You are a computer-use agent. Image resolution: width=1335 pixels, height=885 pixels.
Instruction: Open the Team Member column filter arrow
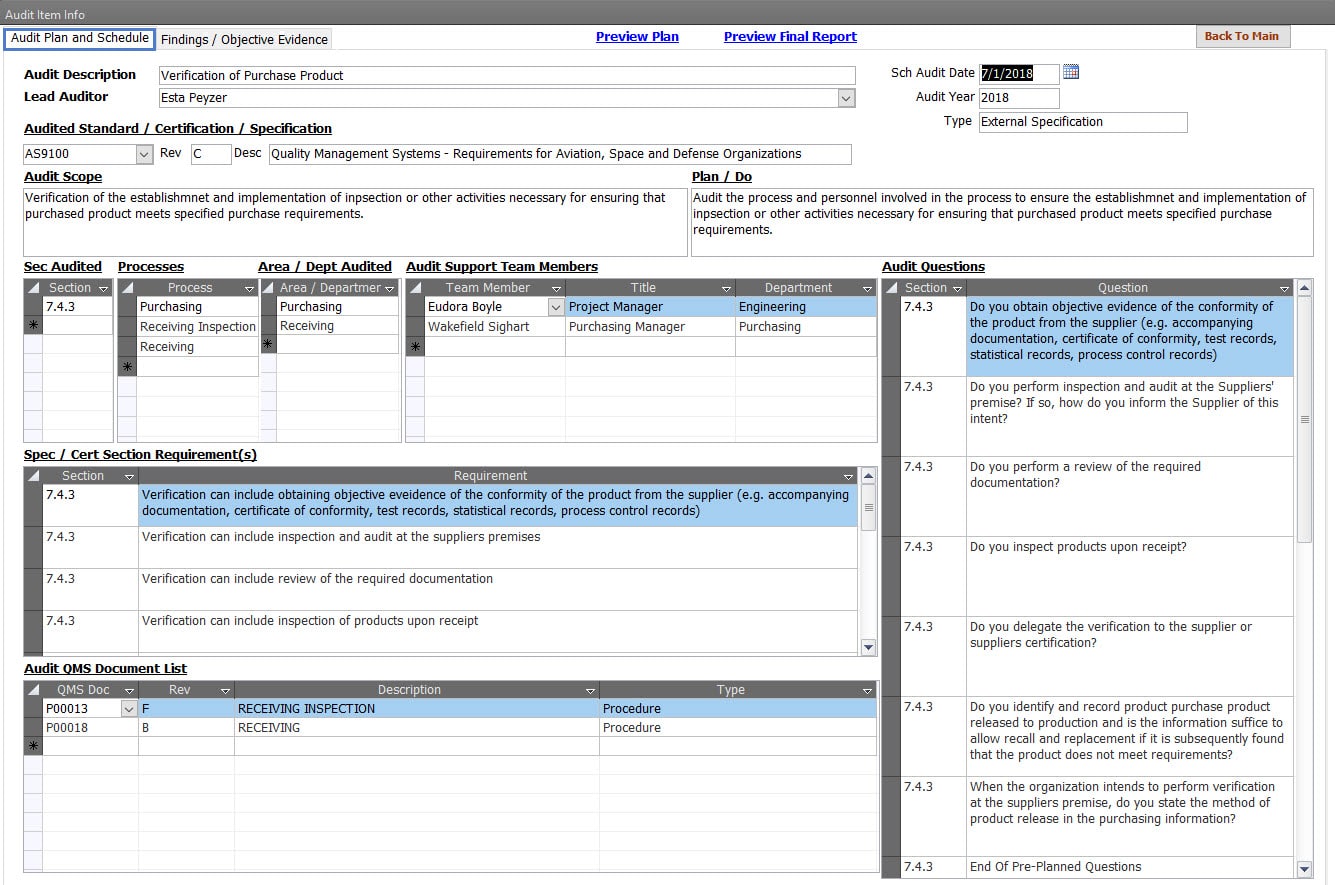click(556, 288)
